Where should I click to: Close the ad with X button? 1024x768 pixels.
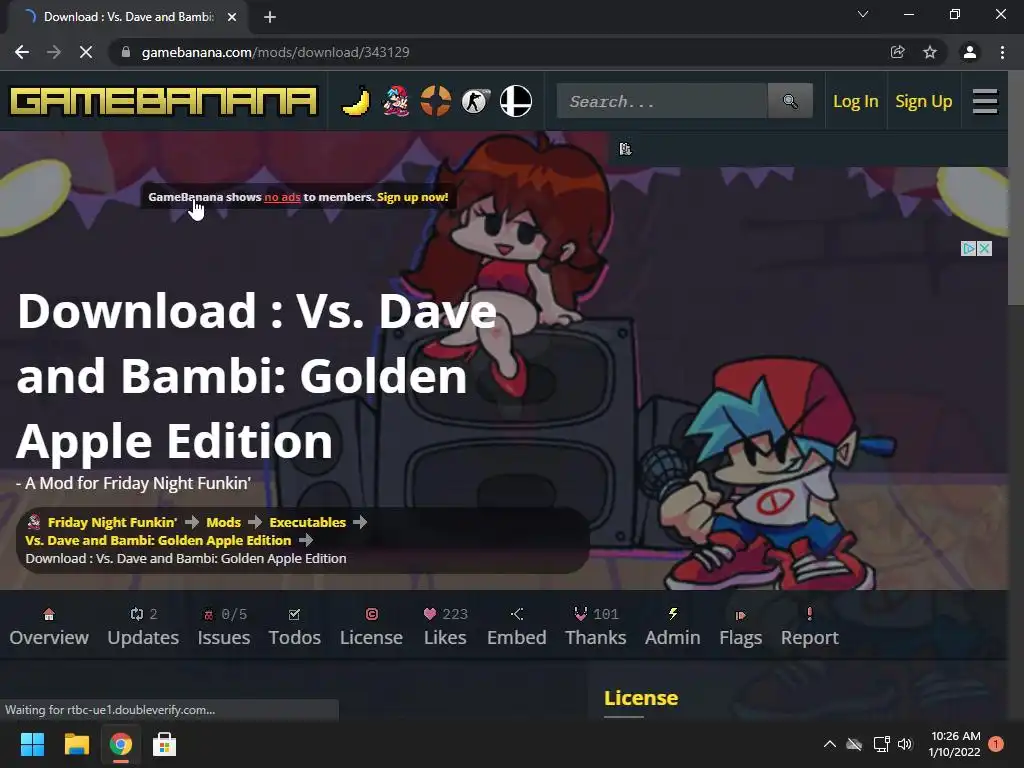pyautogui.click(x=985, y=248)
